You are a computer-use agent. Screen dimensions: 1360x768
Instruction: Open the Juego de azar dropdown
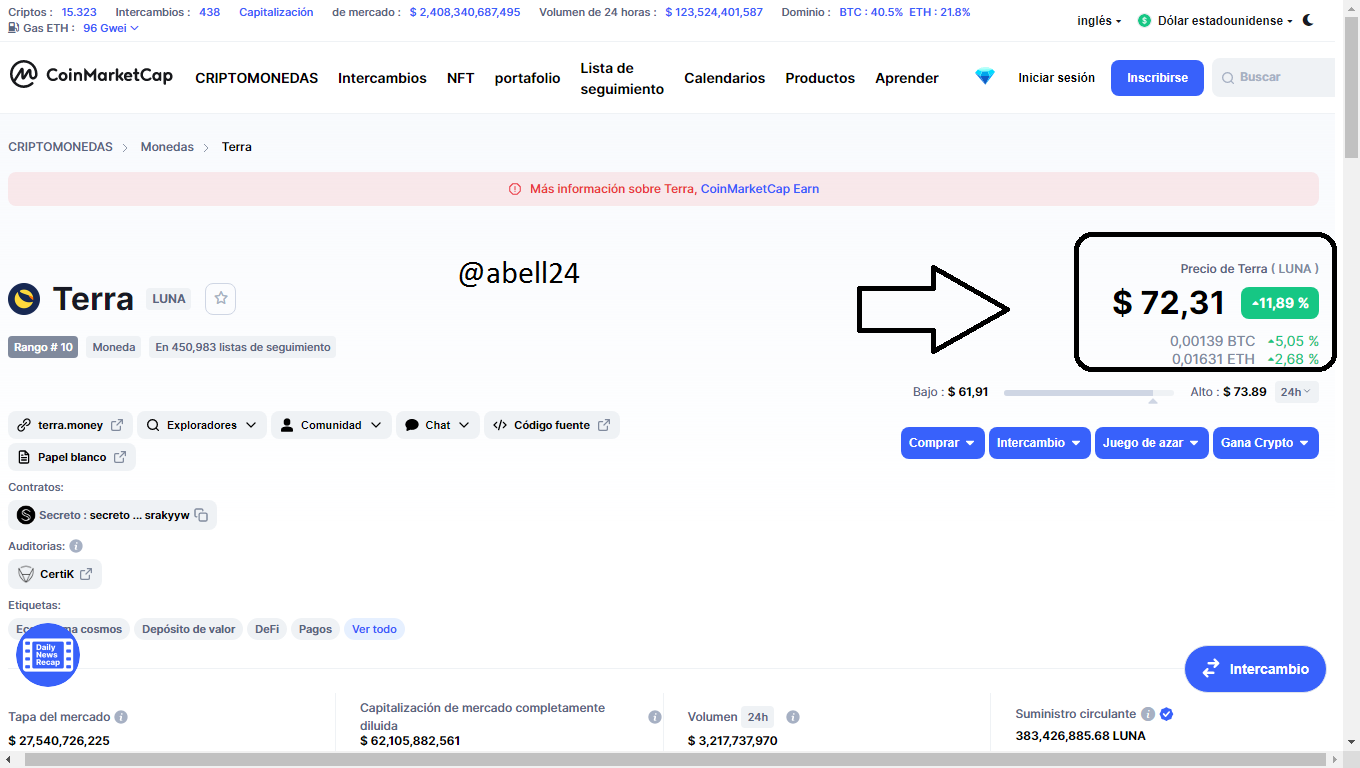point(1152,443)
